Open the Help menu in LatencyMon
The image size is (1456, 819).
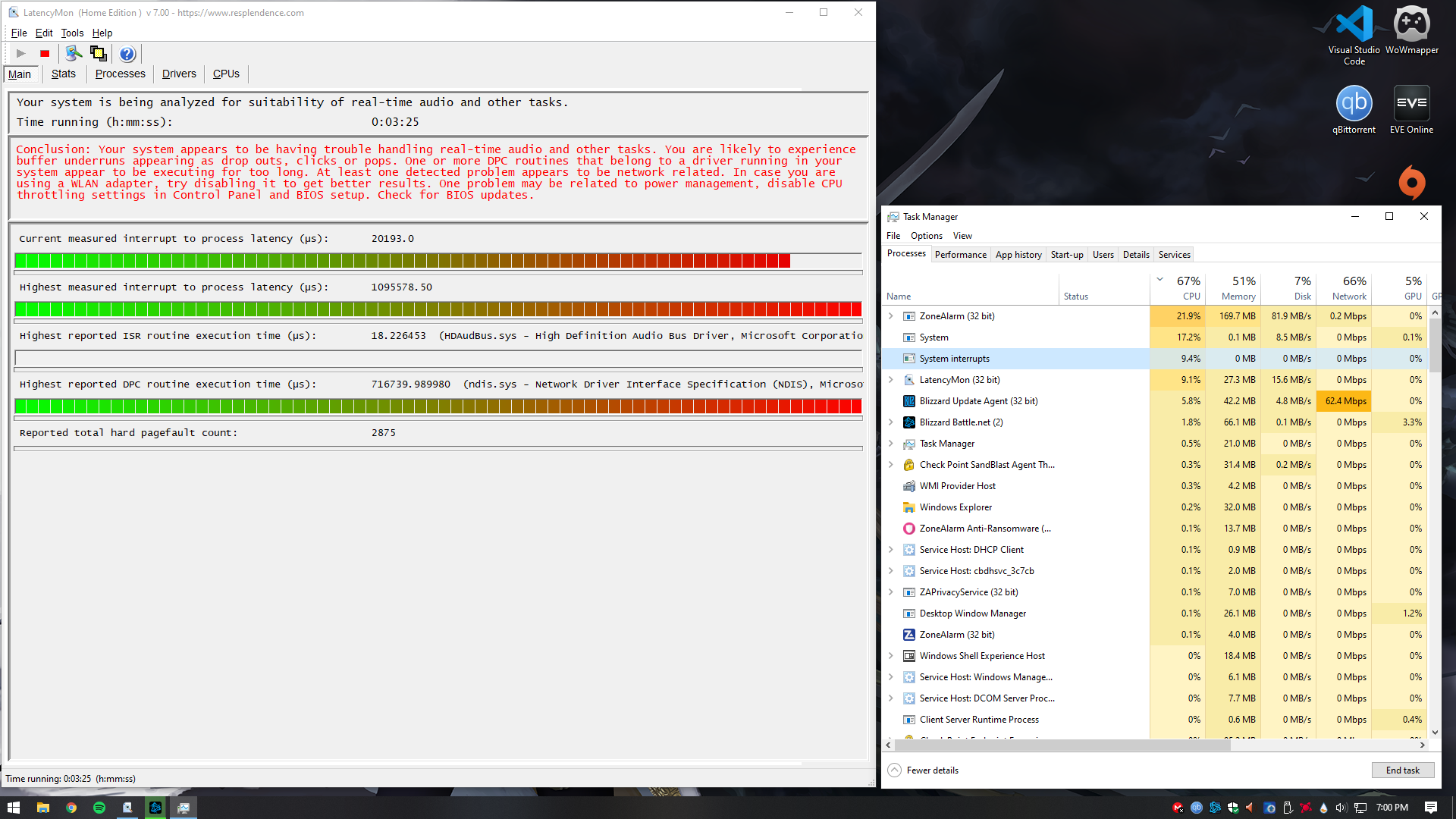pos(102,33)
